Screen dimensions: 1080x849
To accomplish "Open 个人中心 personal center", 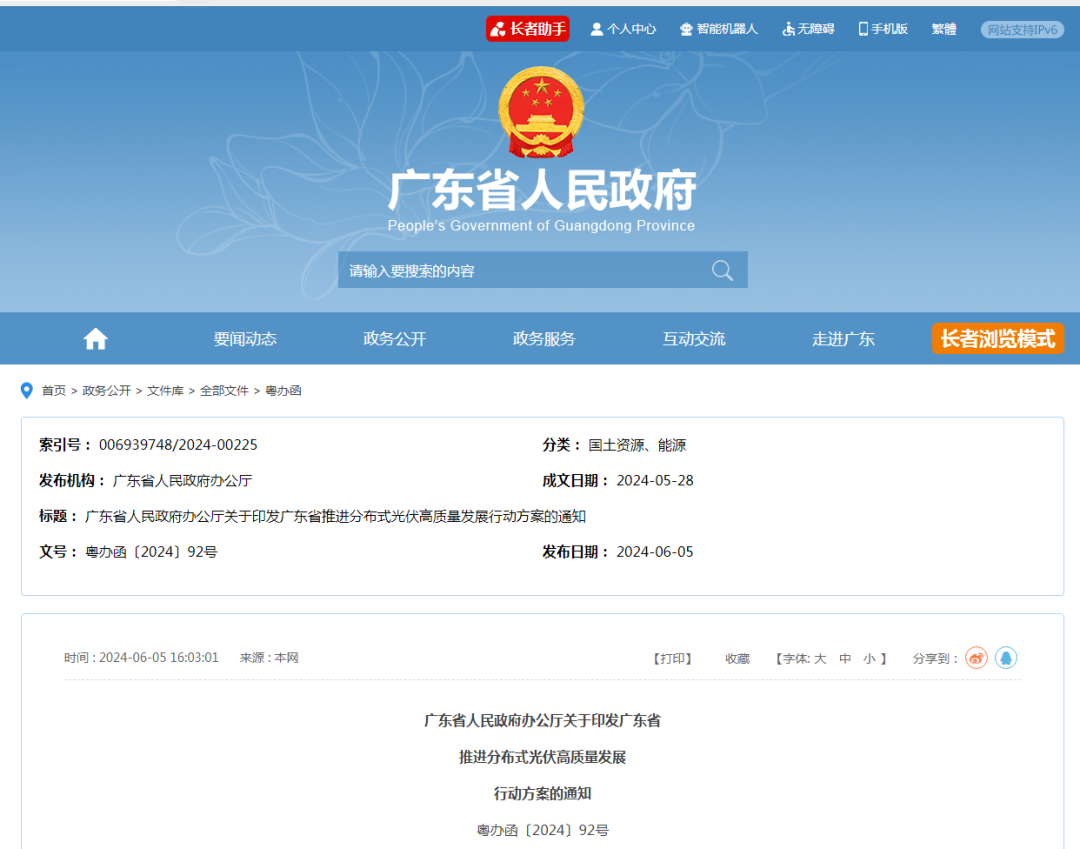I will coord(623,29).
